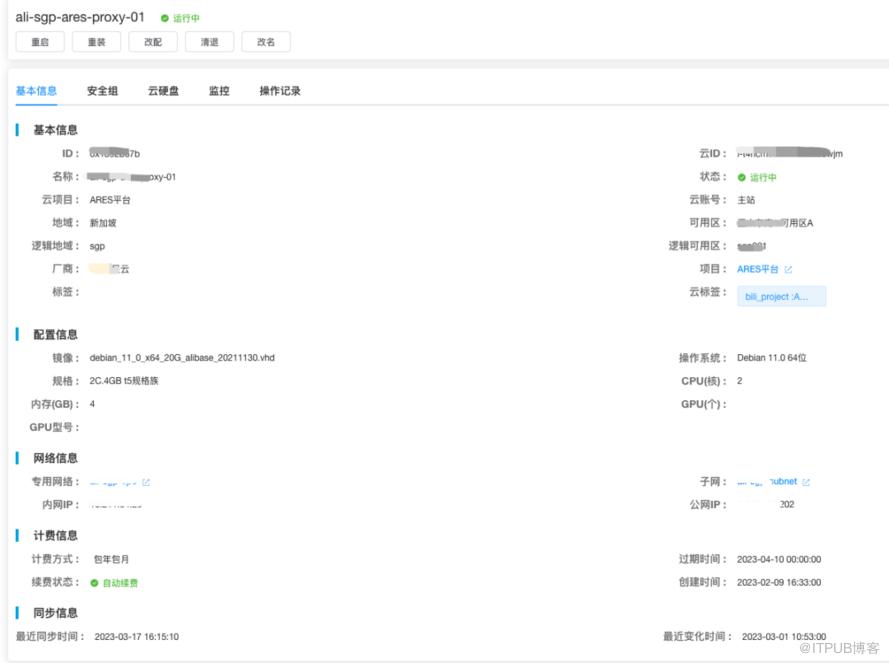Viewport: 889px width, 663px height.
Task: Select the 云项目 value ARES平台
Action: pyautogui.click(x=110, y=200)
